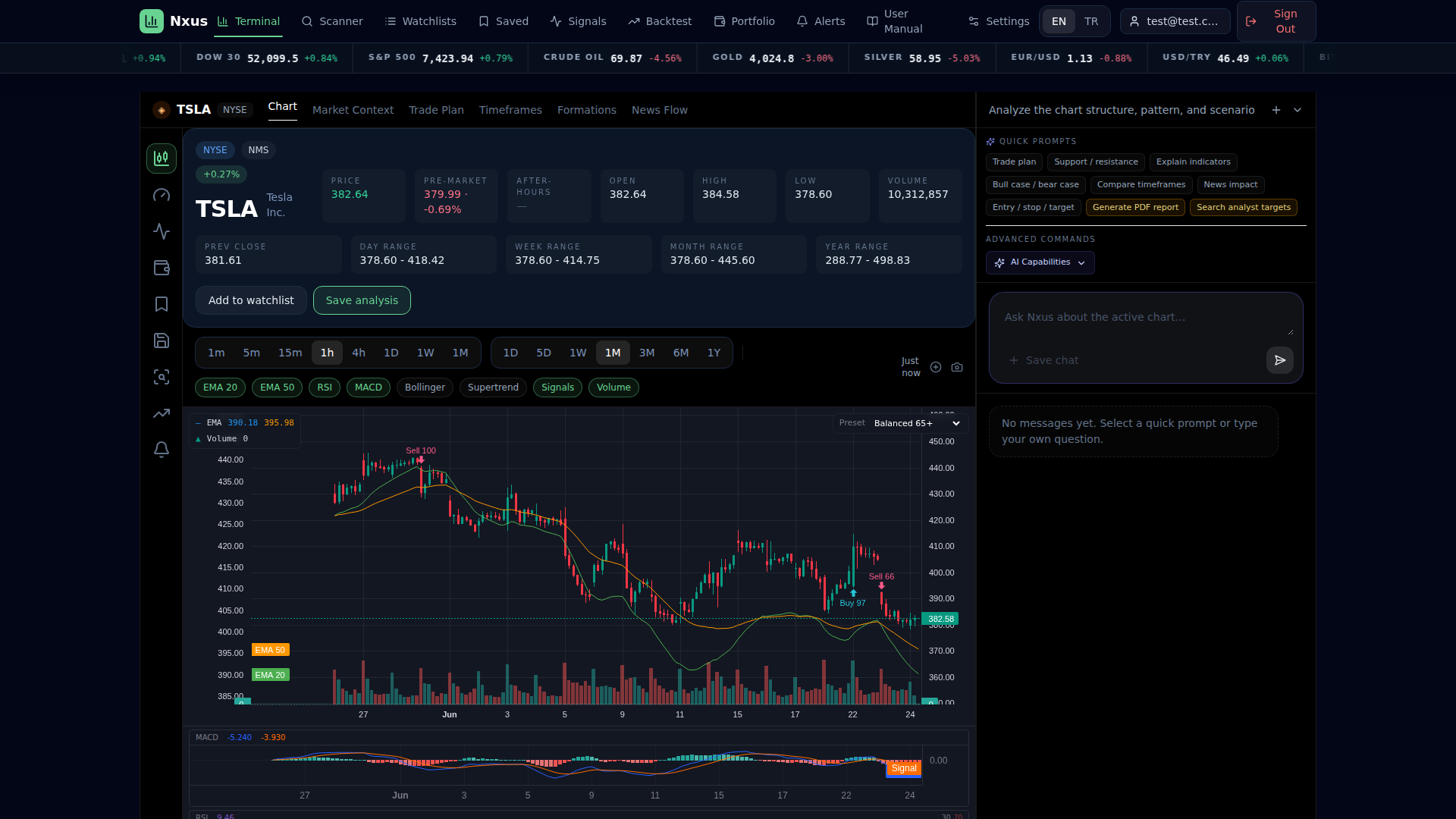This screenshot has height=819, width=1456.
Task: Toggle the EMA 20 indicator
Action: click(220, 388)
